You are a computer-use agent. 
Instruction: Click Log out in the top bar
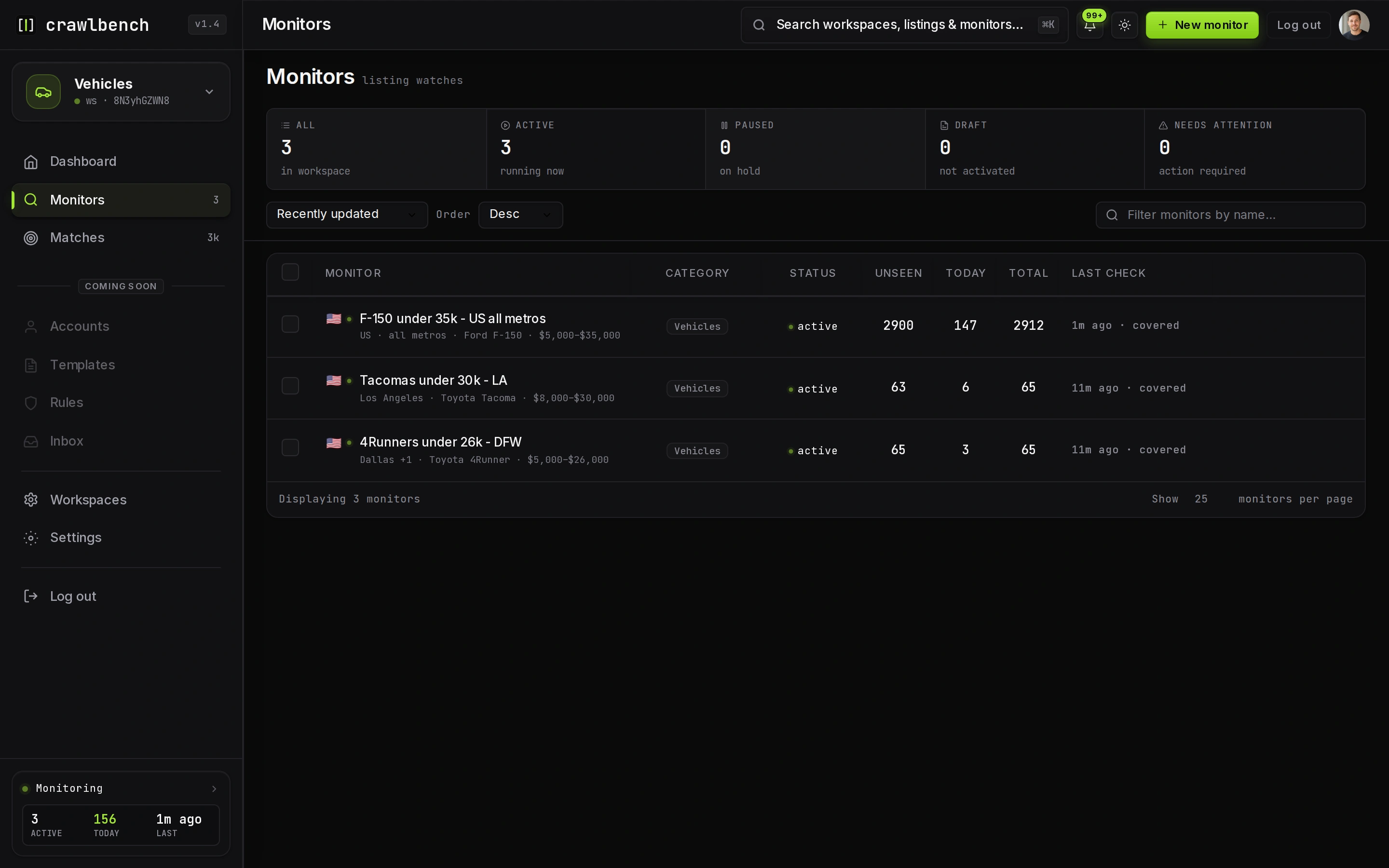tap(1298, 25)
